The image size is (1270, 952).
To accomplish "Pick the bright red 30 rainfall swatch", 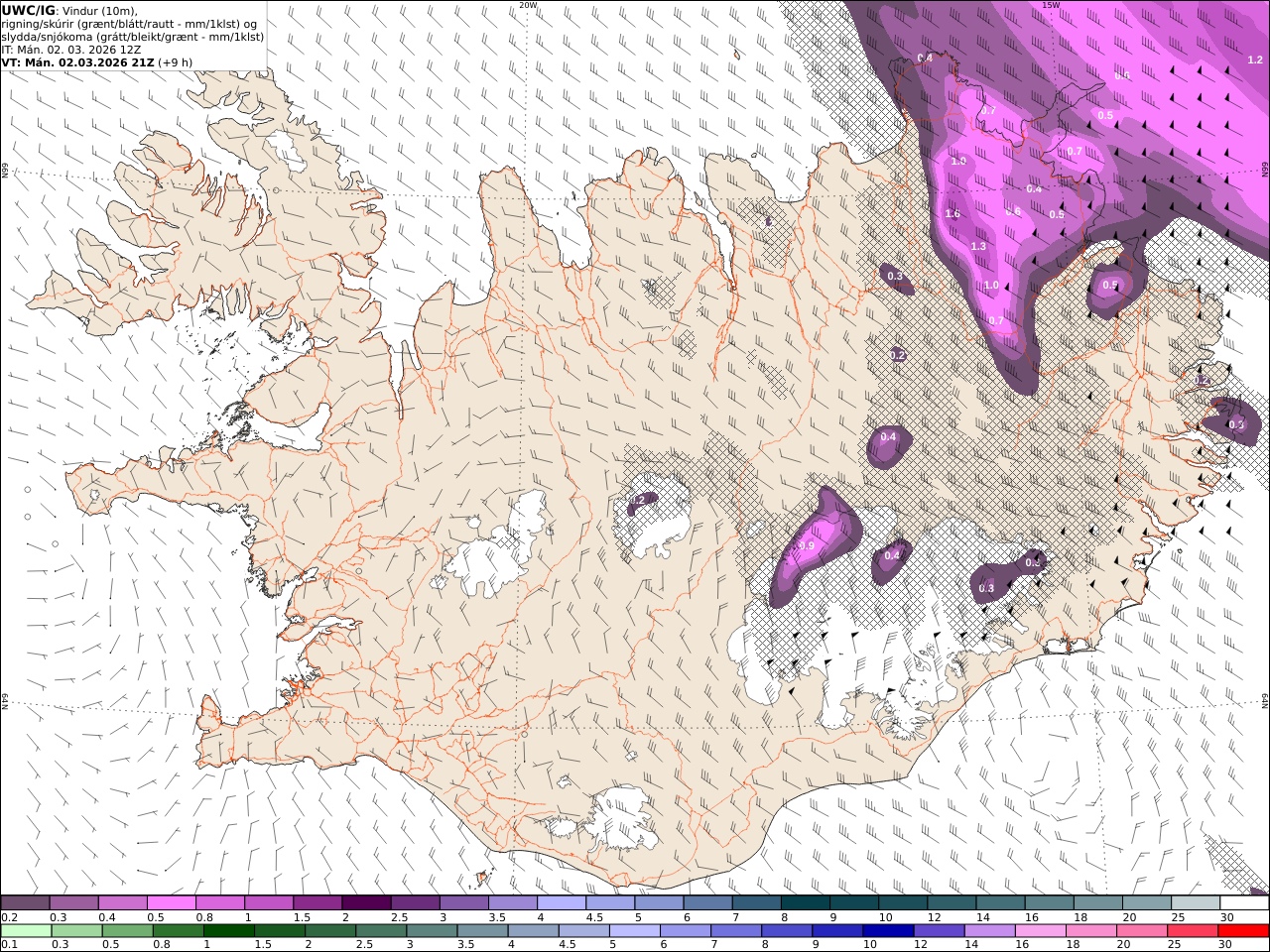I will click(x=1243, y=930).
